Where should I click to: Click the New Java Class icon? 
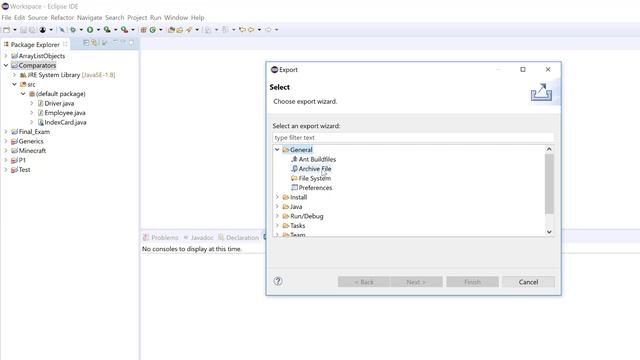pos(152,30)
